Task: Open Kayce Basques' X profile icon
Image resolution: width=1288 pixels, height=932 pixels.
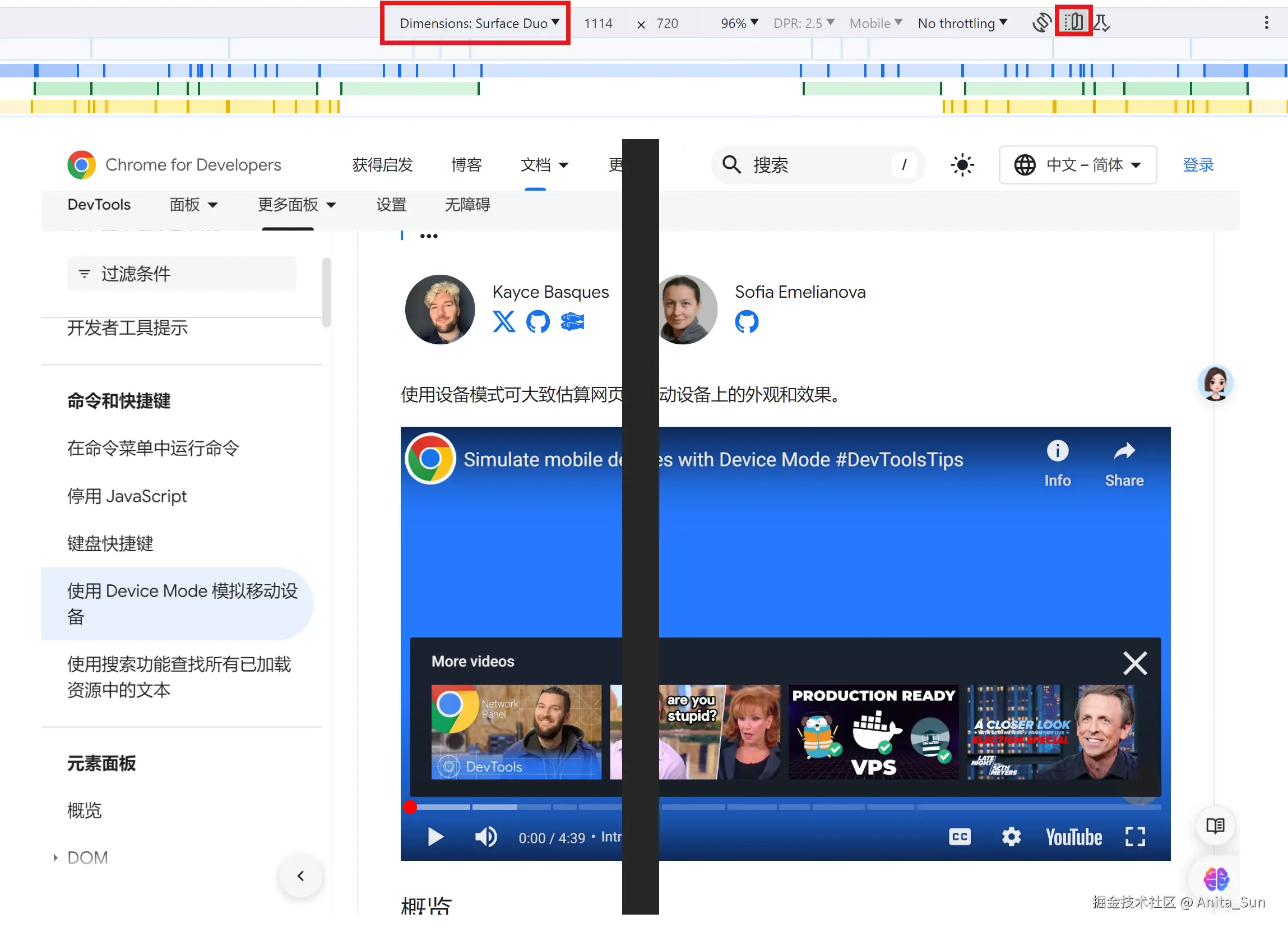Action: click(x=503, y=322)
